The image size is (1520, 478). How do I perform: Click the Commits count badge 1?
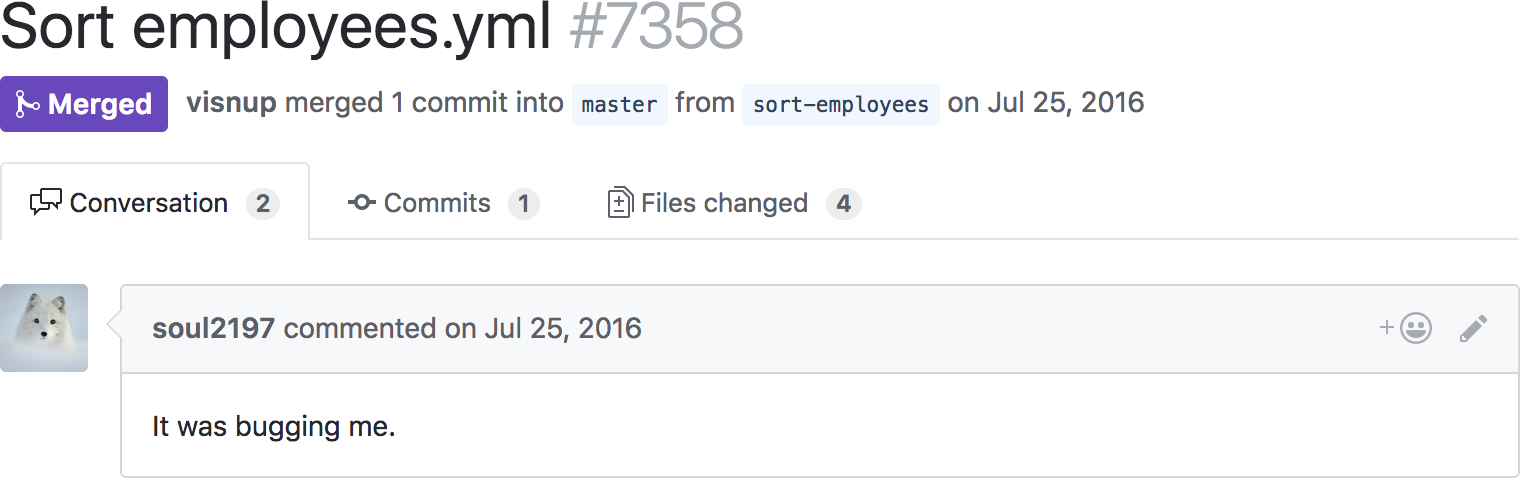coord(523,204)
